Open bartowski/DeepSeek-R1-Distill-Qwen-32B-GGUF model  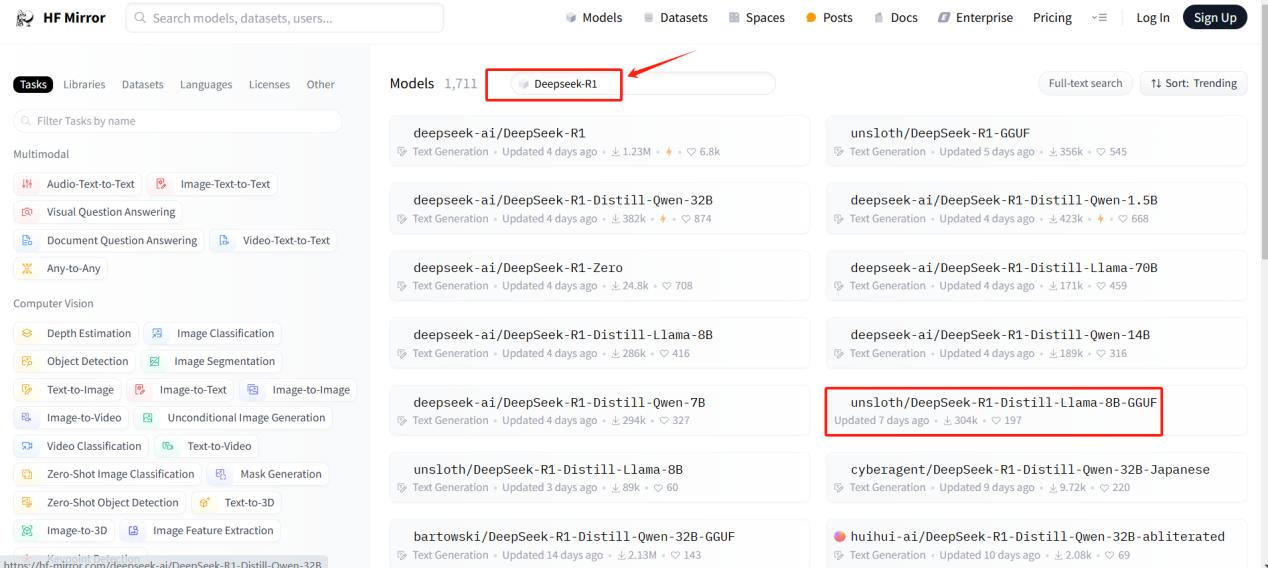coord(600,544)
